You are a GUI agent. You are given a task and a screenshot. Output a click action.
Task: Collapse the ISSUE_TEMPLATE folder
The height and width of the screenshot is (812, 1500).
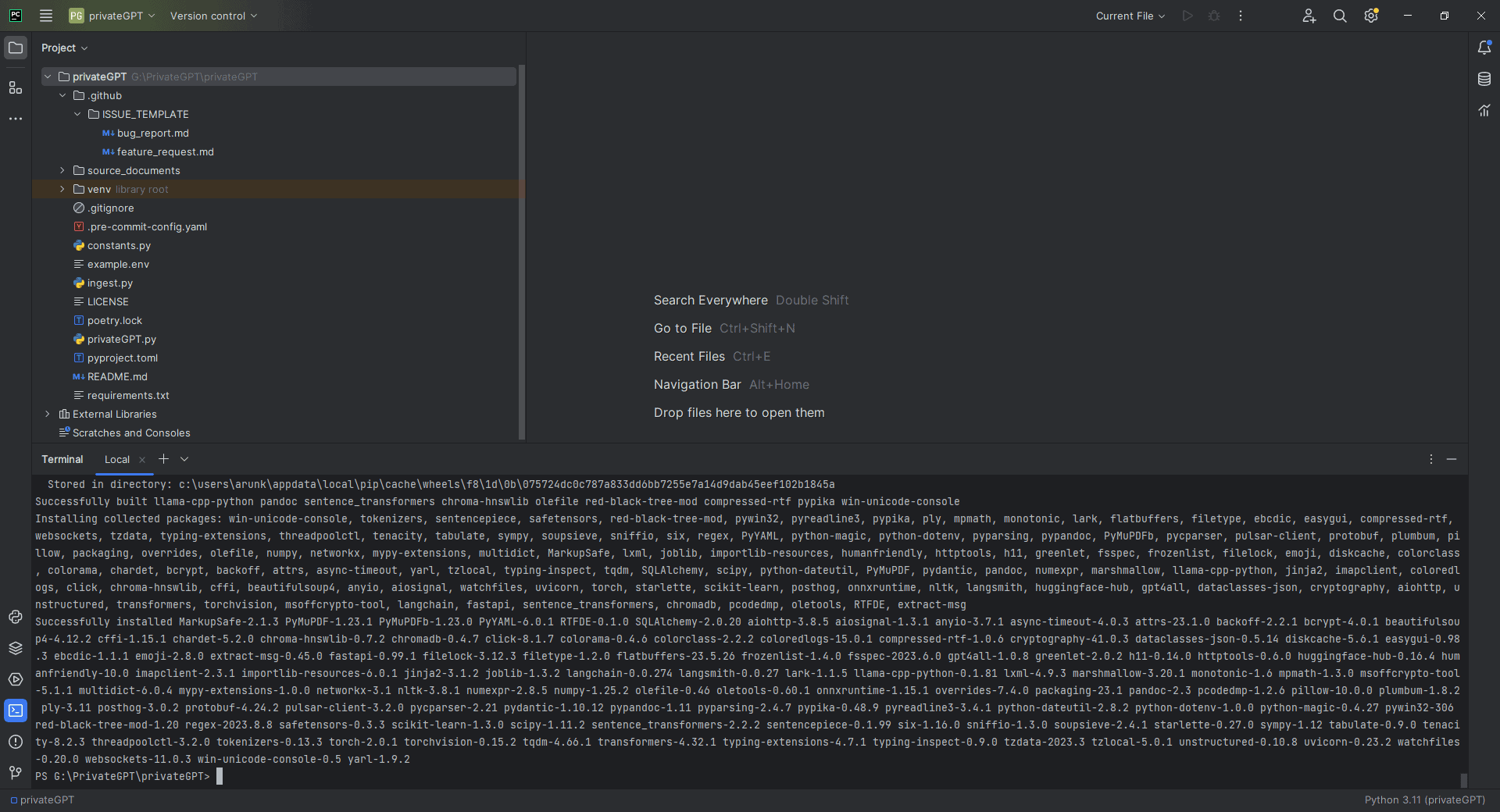[x=77, y=114]
